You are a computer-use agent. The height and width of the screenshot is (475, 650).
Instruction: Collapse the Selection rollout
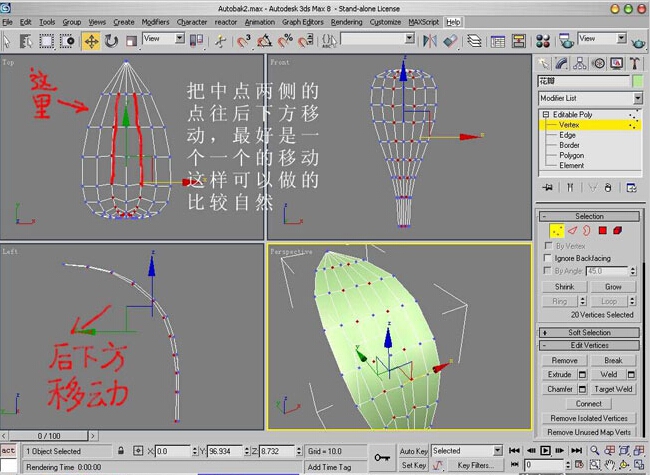(x=589, y=216)
